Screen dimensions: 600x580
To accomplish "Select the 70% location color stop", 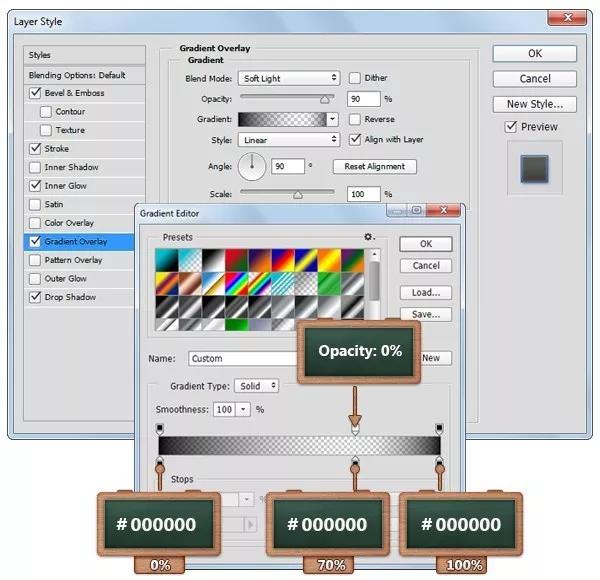I will (355, 461).
